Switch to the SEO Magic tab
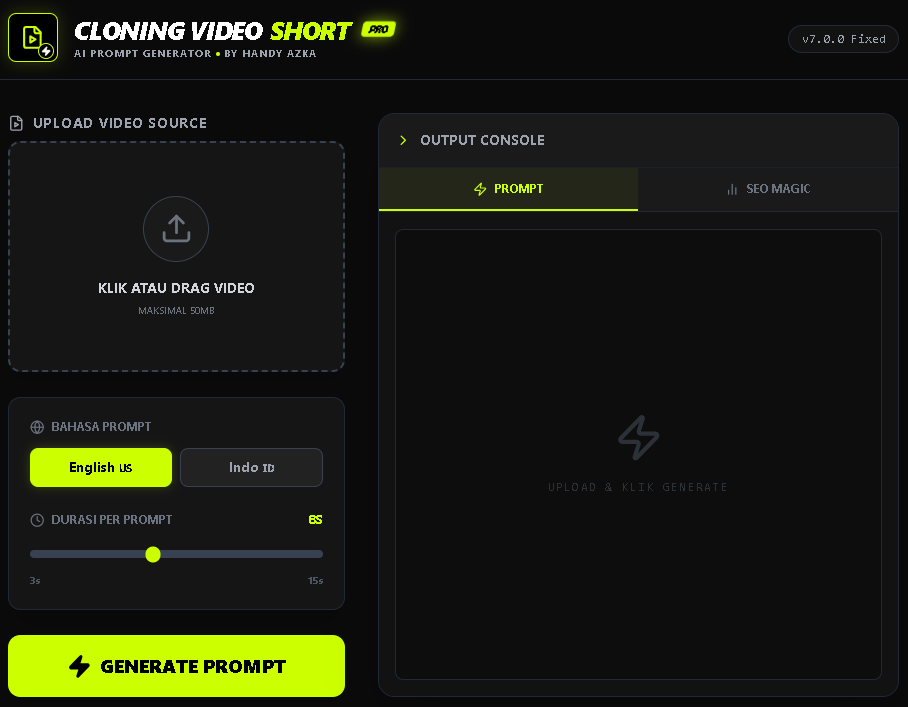This screenshot has height=707, width=908. click(x=768, y=189)
